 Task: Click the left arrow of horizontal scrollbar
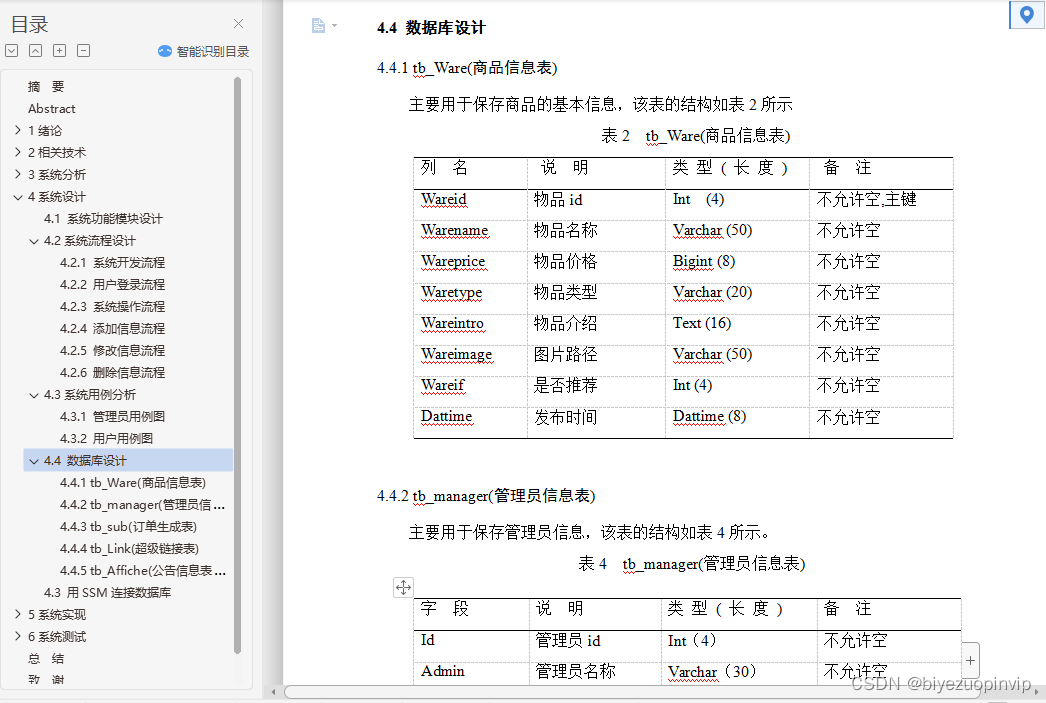[273, 692]
